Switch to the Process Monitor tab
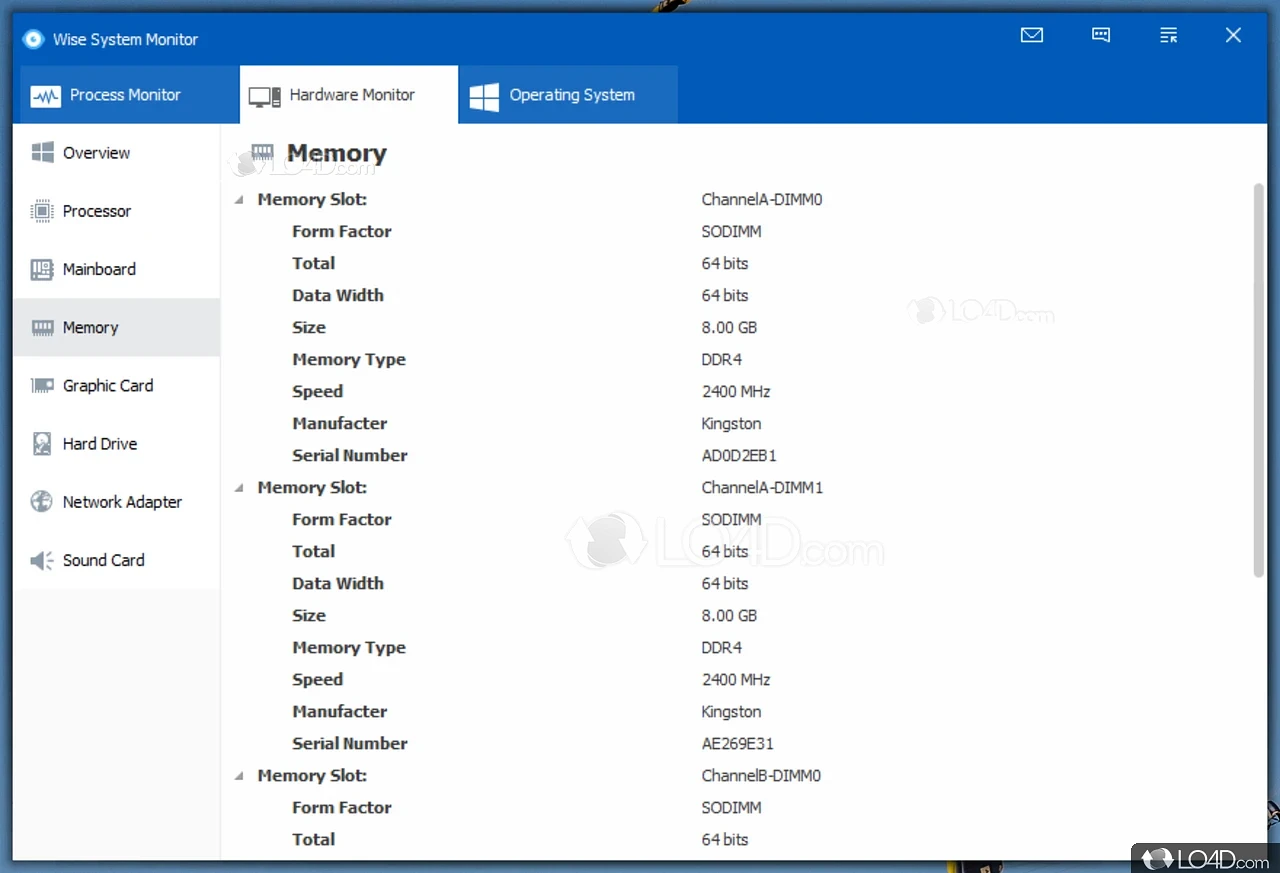Screen dimensions: 1280x873 coord(126,95)
